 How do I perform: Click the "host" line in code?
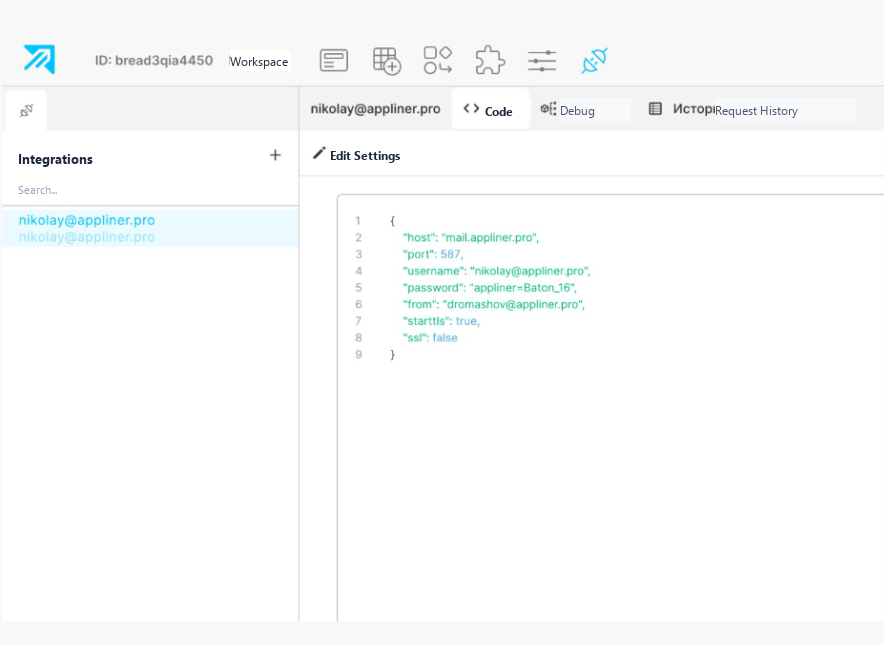pos(471,237)
